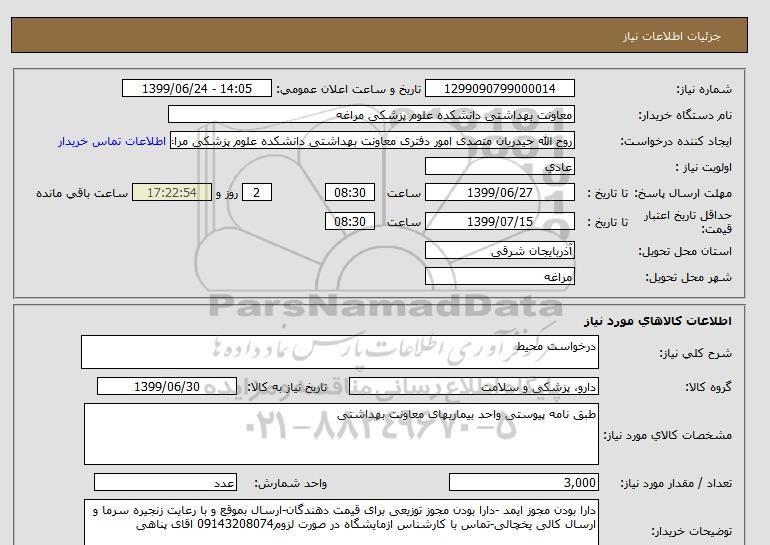
Task: Select the label استان محل تحویل
Action: point(685,251)
